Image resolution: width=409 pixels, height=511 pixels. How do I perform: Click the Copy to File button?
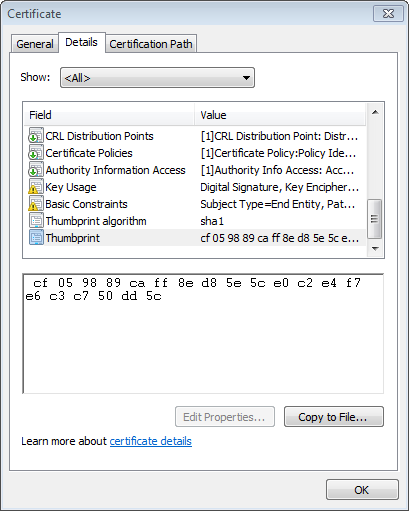click(x=334, y=417)
